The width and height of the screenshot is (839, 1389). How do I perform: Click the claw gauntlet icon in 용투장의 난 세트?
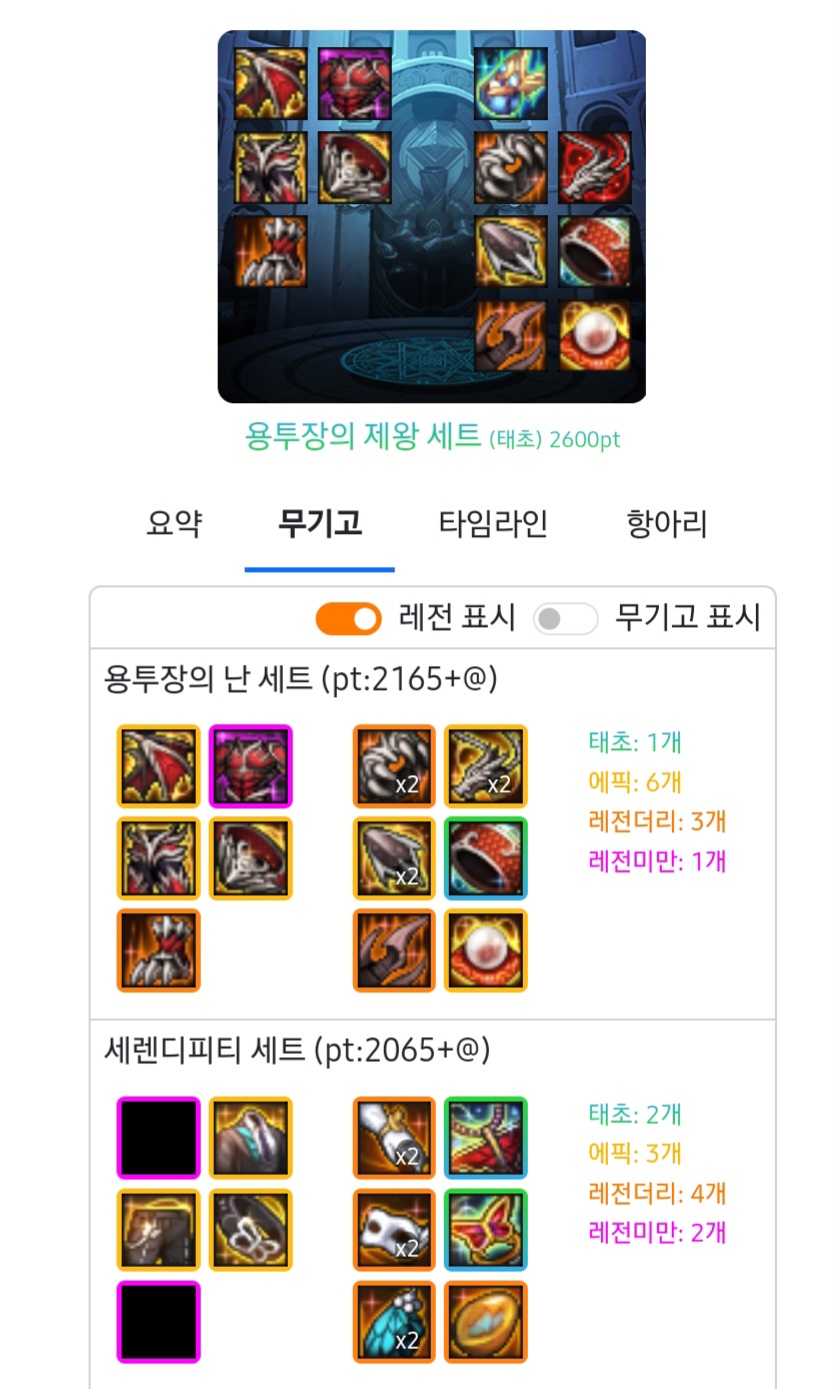pos(158,950)
